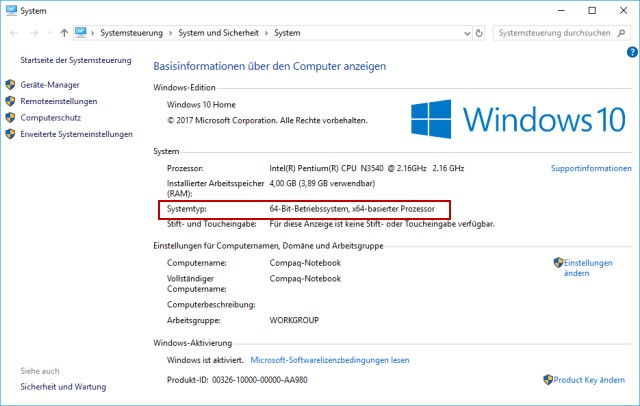Image resolution: width=640 pixels, height=406 pixels.
Task: Open the address bar history dropdown
Action: [x=467, y=33]
